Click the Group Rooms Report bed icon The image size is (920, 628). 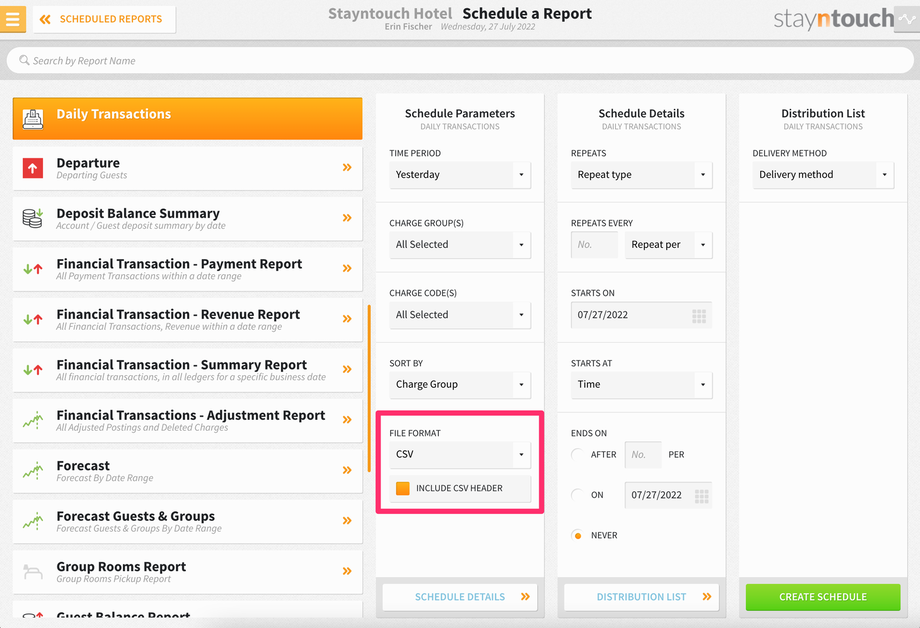pyautogui.click(x=33, y=571)
